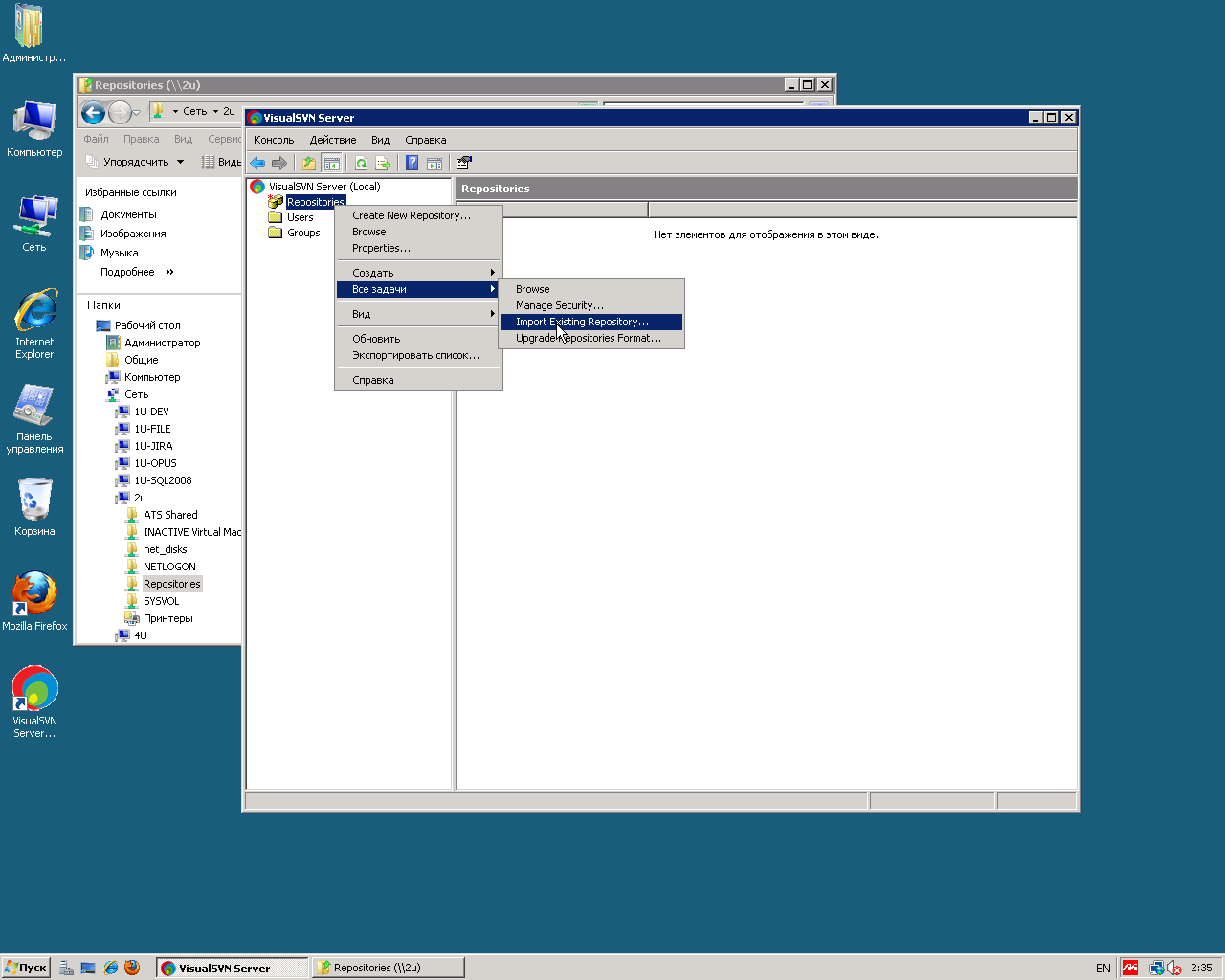Click the Пуск start button
Viewport: 1225px width, 980px height.
coord(26,968)
